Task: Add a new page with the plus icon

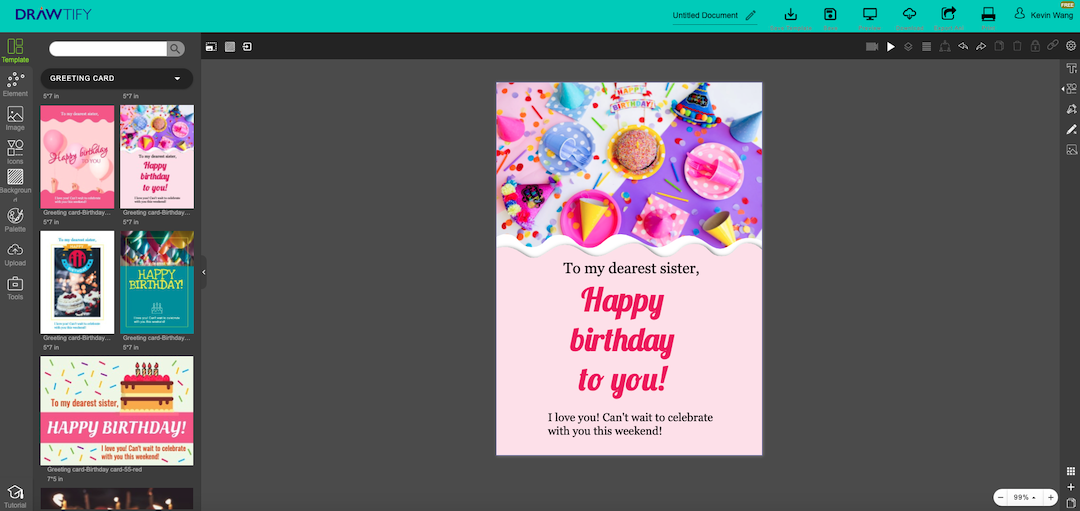Action: pos(1071,487)
